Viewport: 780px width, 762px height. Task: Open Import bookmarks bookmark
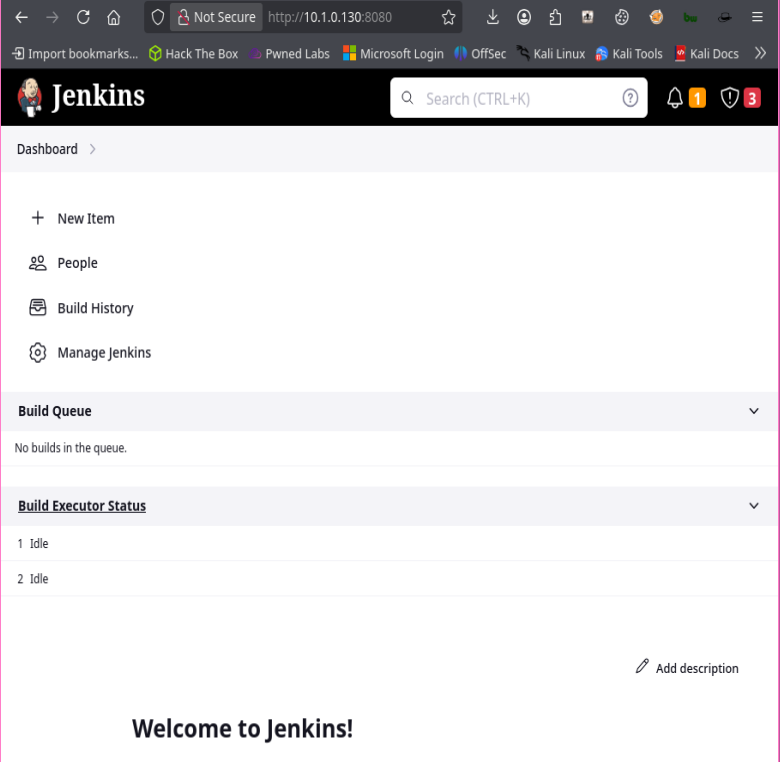click(75, 54)
